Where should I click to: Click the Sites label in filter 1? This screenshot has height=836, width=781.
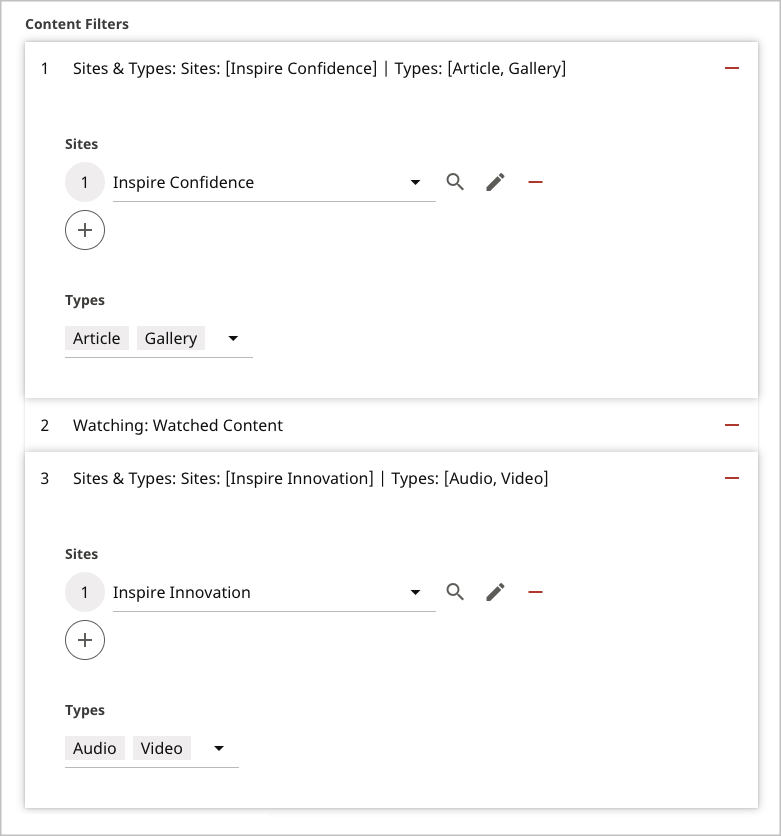click(82, 144)
